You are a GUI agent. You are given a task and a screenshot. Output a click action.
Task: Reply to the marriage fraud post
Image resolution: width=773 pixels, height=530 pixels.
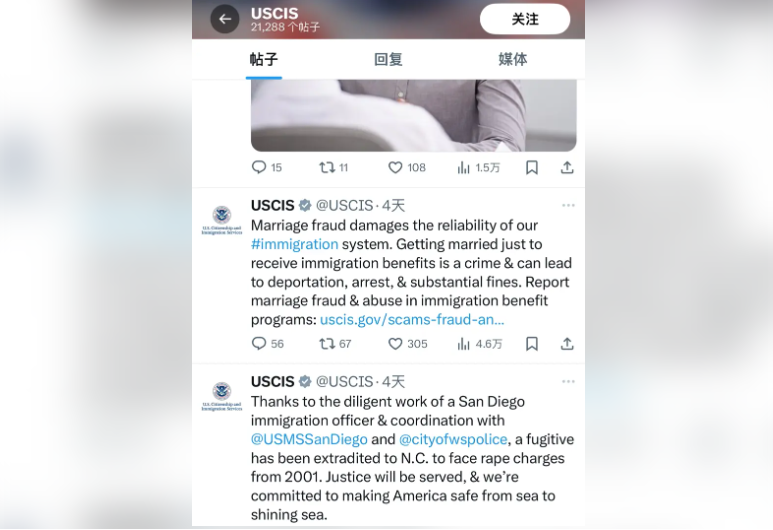point(268,344)
